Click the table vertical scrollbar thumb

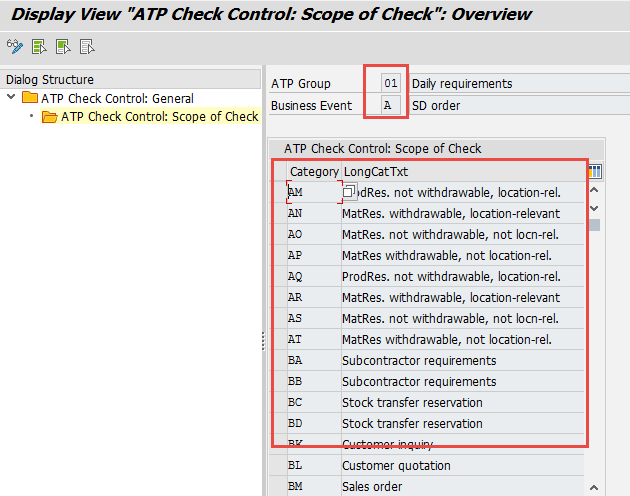595,225
